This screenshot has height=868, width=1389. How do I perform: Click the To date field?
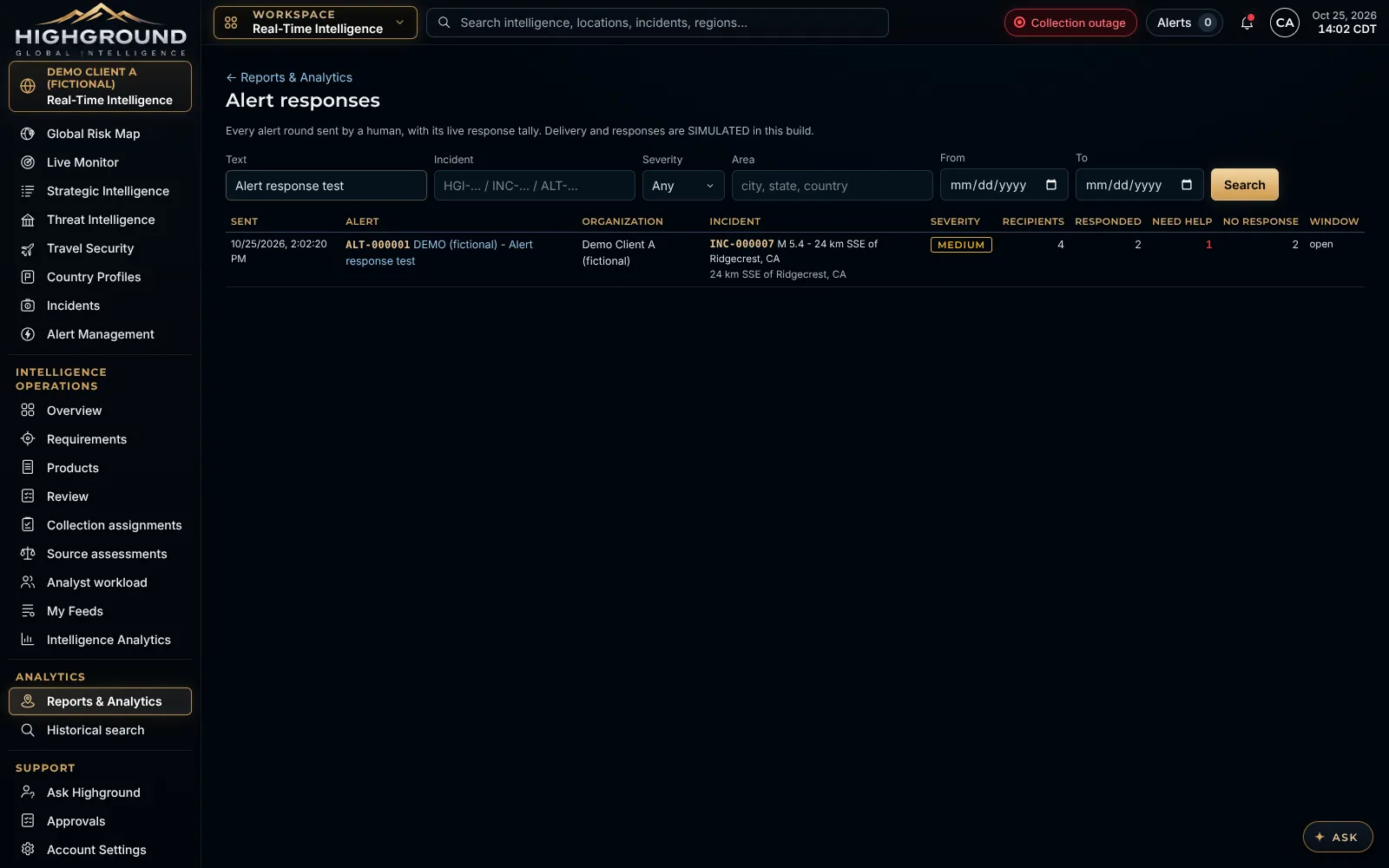1140,185
